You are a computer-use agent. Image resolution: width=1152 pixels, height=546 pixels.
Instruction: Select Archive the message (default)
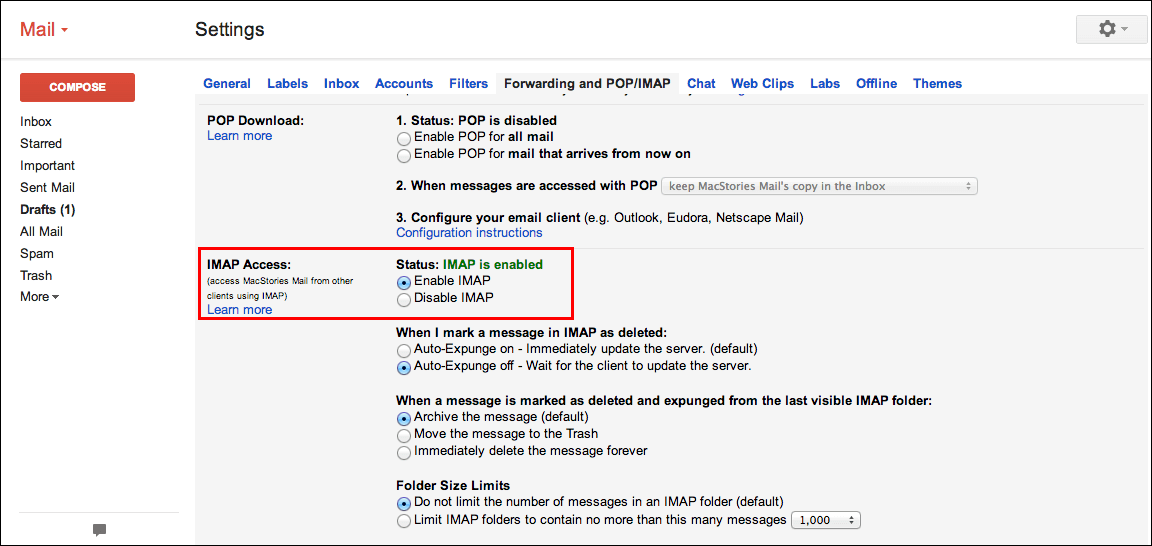pyautogui.click(x=403, y=418)
